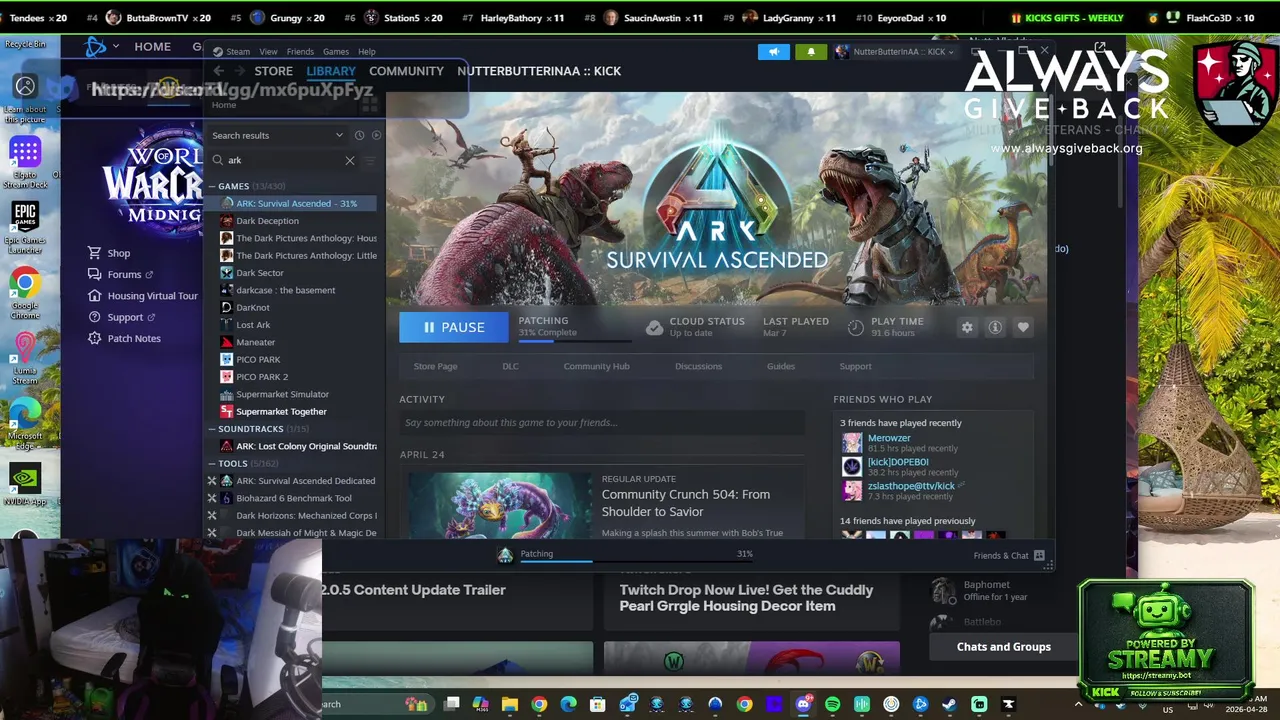Select Dark Deception in game list
Viewport: 1280px width, 720px height.
click(267, 221)
